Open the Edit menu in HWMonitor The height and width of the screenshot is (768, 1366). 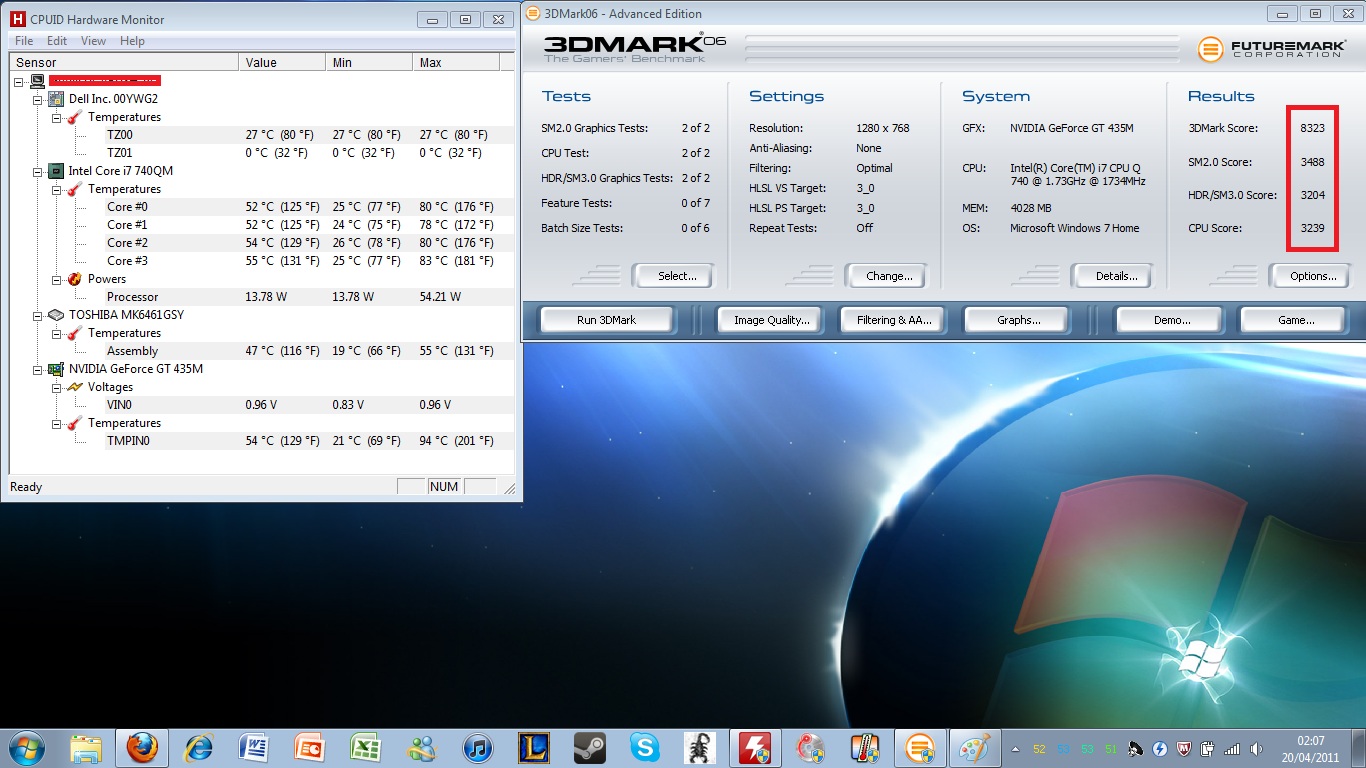57,41
